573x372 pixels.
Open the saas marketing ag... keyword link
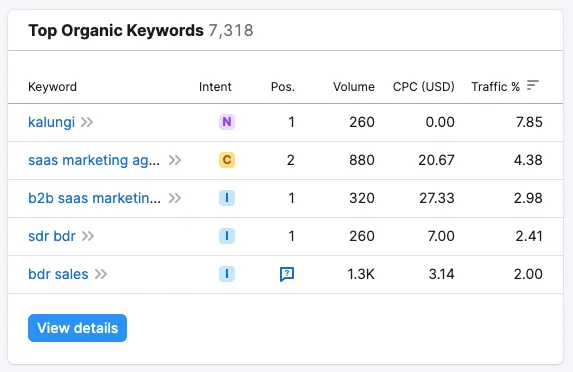pyautogui.click(x=94, y=160)
